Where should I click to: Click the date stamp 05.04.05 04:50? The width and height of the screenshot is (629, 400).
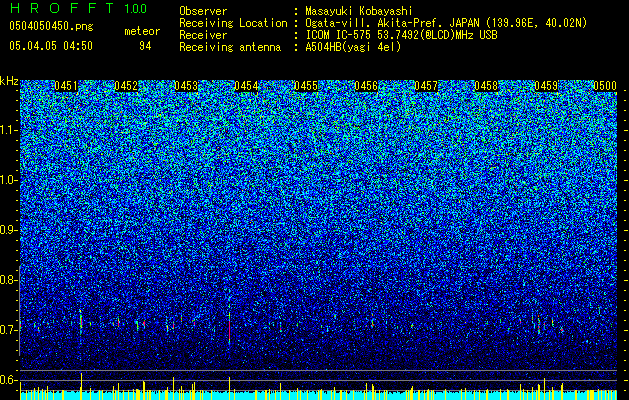click(51, 46)
